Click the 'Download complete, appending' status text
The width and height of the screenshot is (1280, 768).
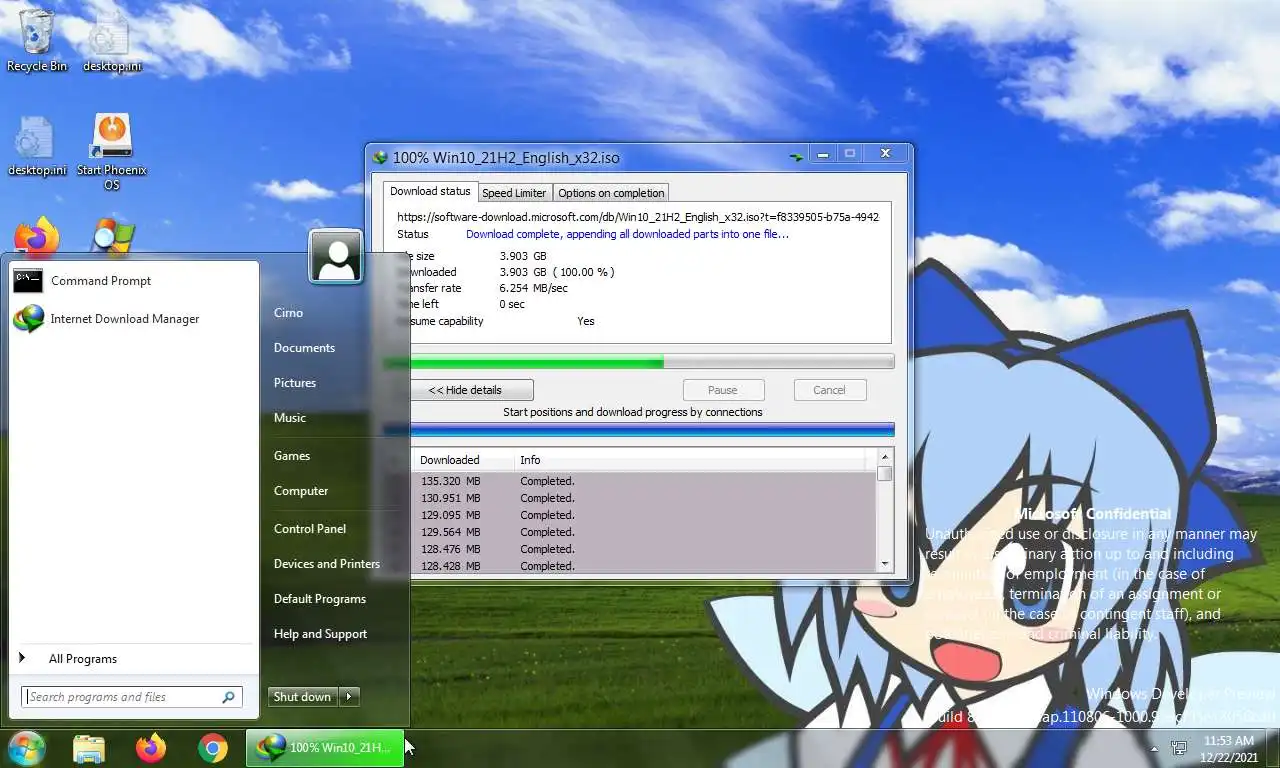pyautogui.click(x=627, y=234)
